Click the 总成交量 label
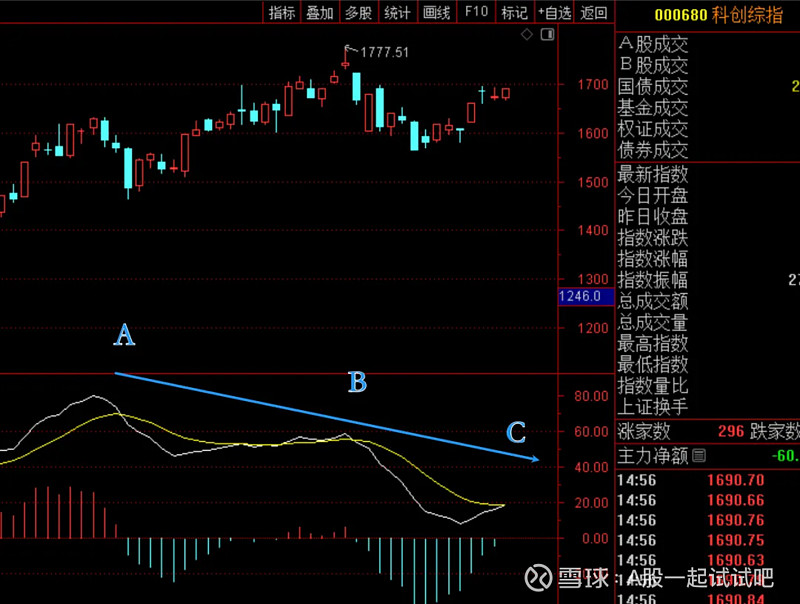 tap(653, 322)
